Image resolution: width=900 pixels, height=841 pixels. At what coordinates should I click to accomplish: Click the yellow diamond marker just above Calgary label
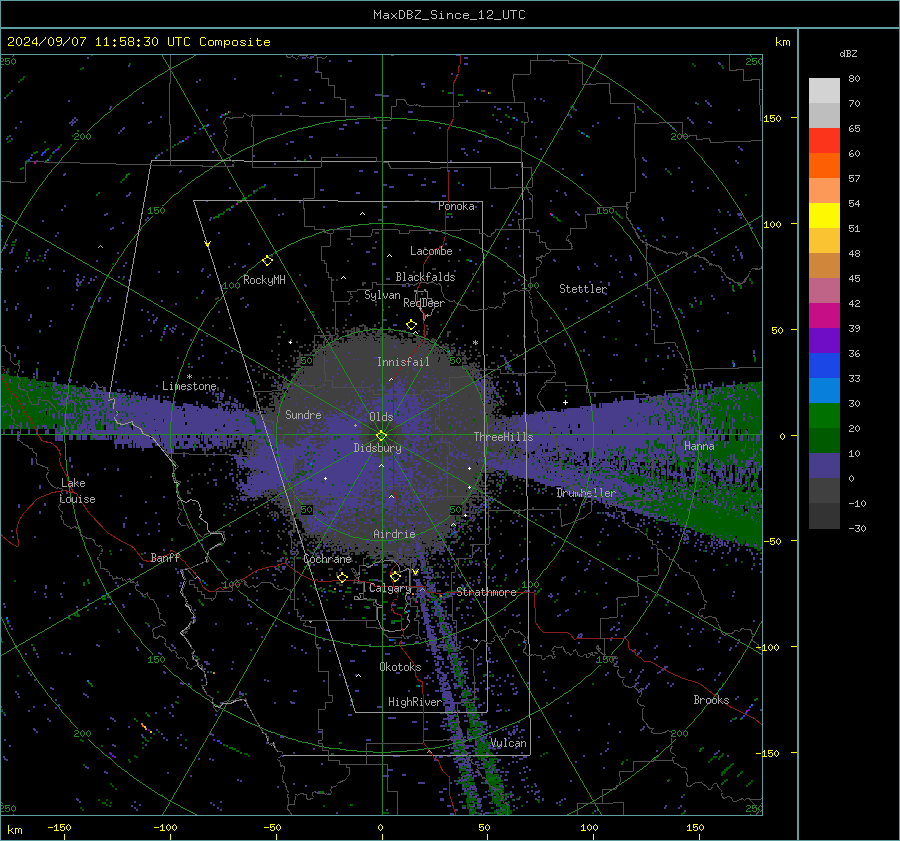click(x=395, y=576)
